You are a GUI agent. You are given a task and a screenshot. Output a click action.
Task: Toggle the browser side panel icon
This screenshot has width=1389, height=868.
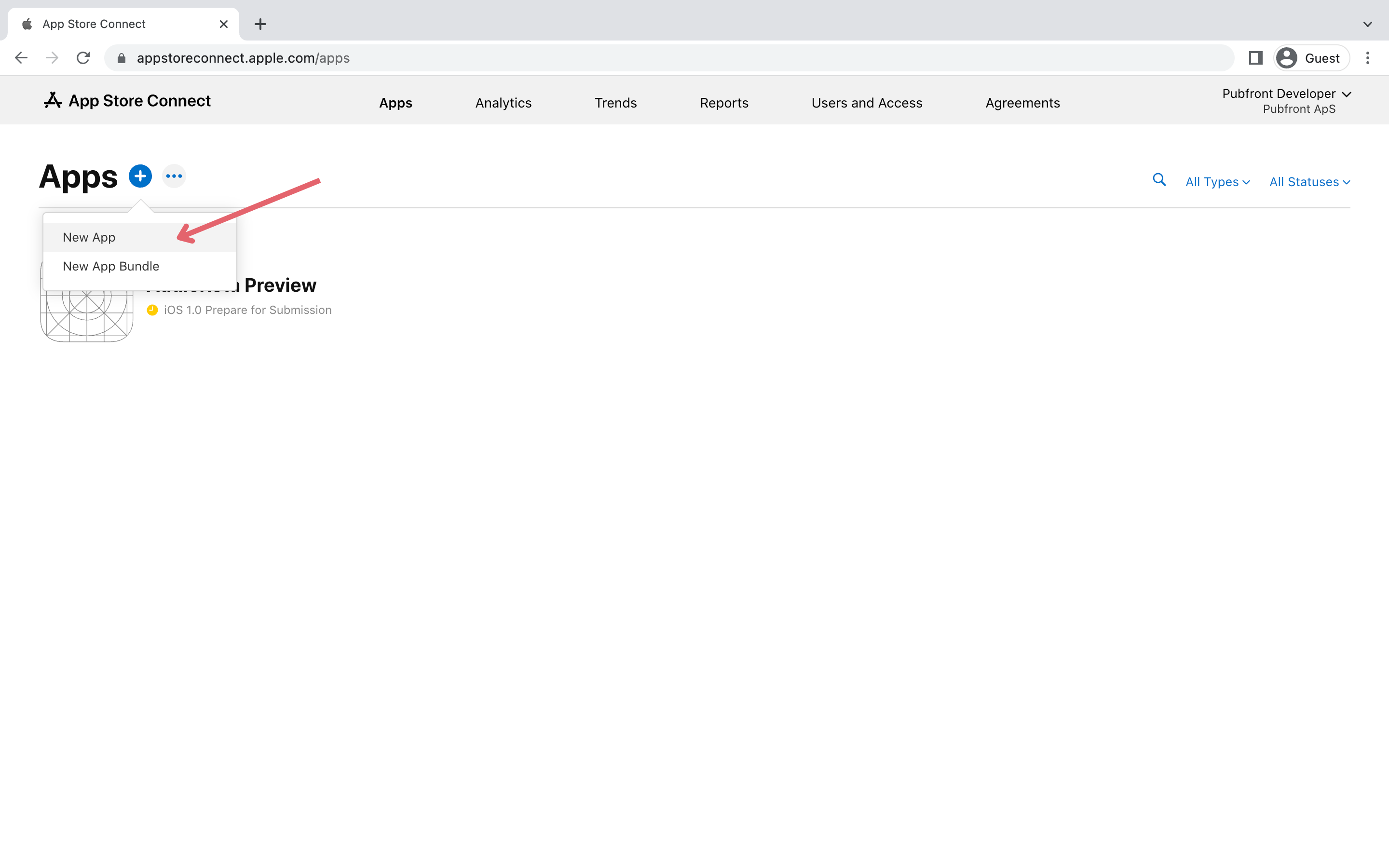coord(1255,58)
